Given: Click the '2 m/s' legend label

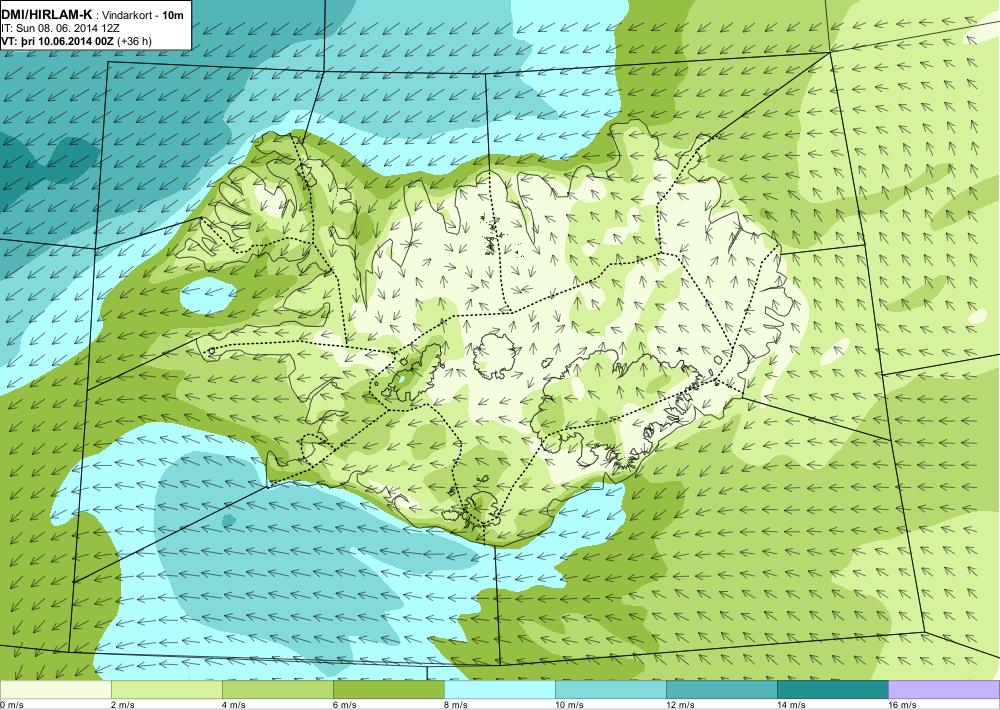Looking at the screenshot, I should pyautogui.click(x=122, y=705).
